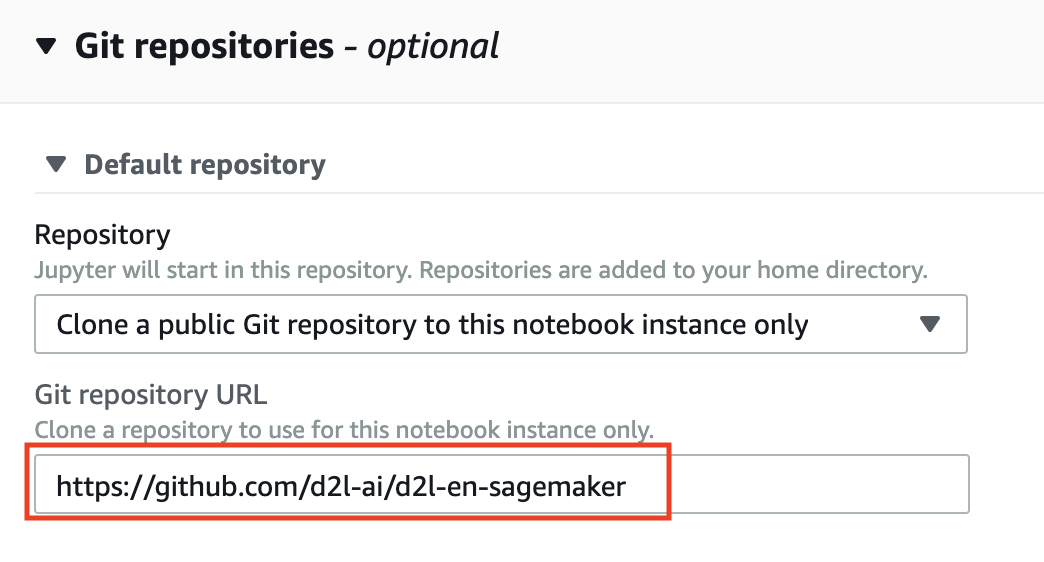Click empty right end of URL field
Image resolution: width=1044 pixels, height=562 pixels.
point(820,486)
